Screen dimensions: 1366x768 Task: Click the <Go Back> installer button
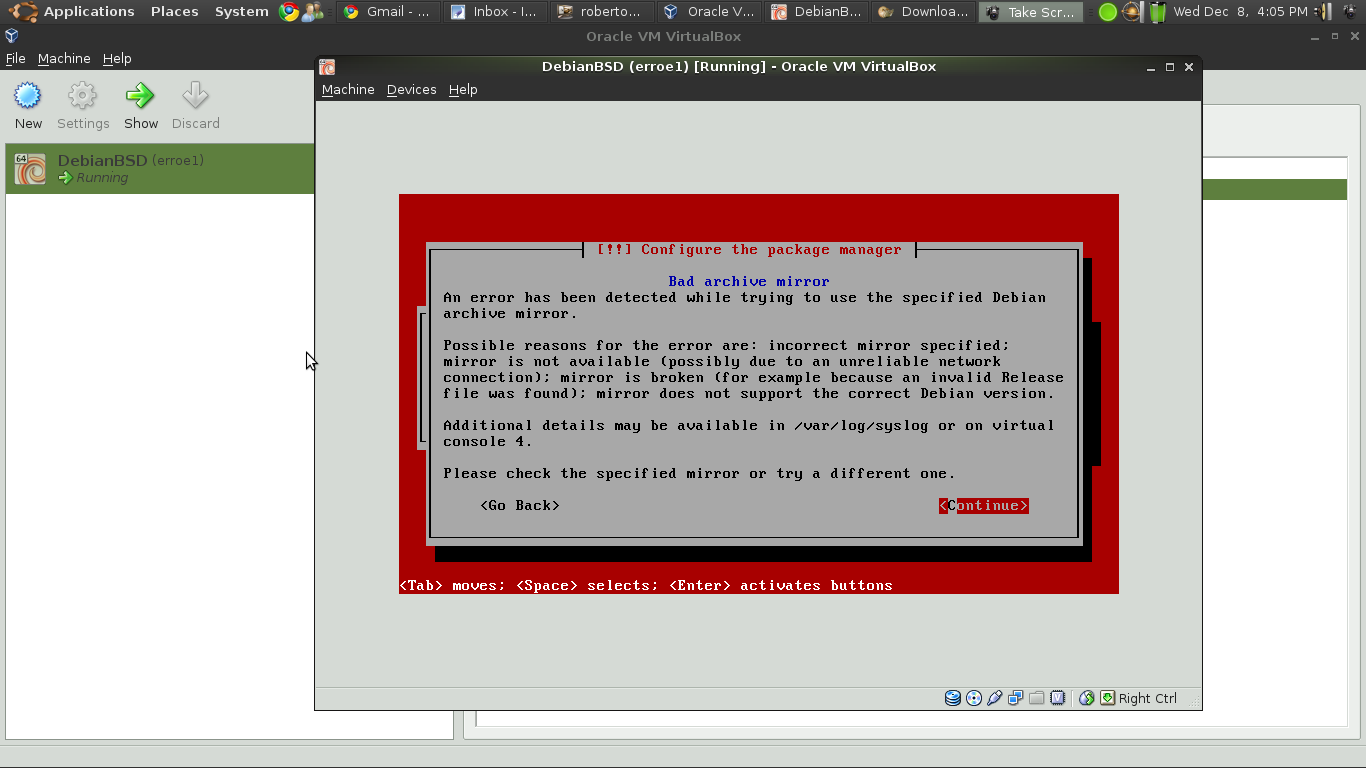click(520, 505)
